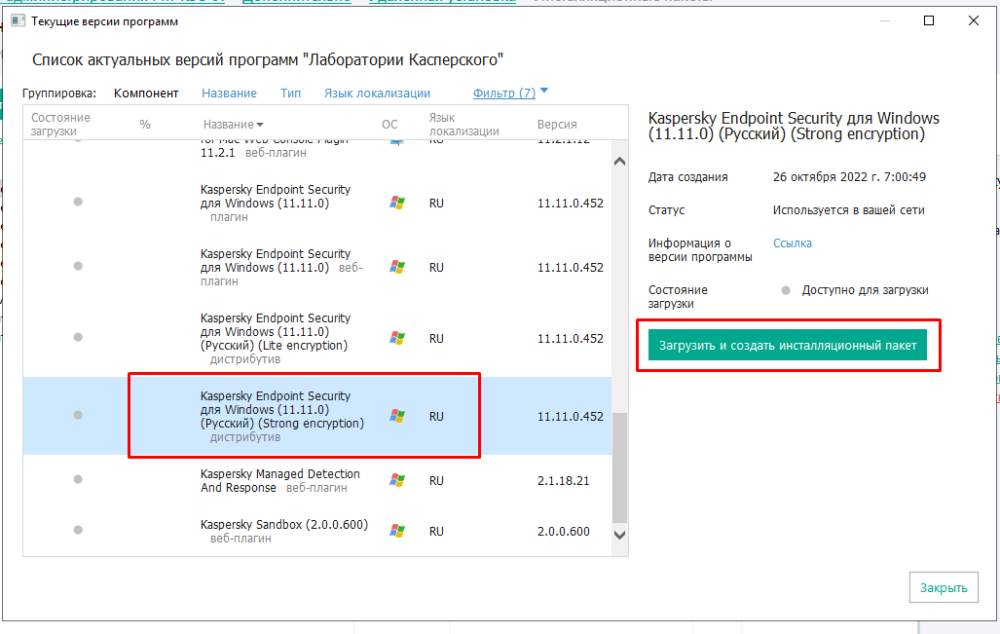This screenshot has width=1000, height=634.
Task: Select the (Русский) (Lite encryption) дистрибутив row
Action: (317, 338)
